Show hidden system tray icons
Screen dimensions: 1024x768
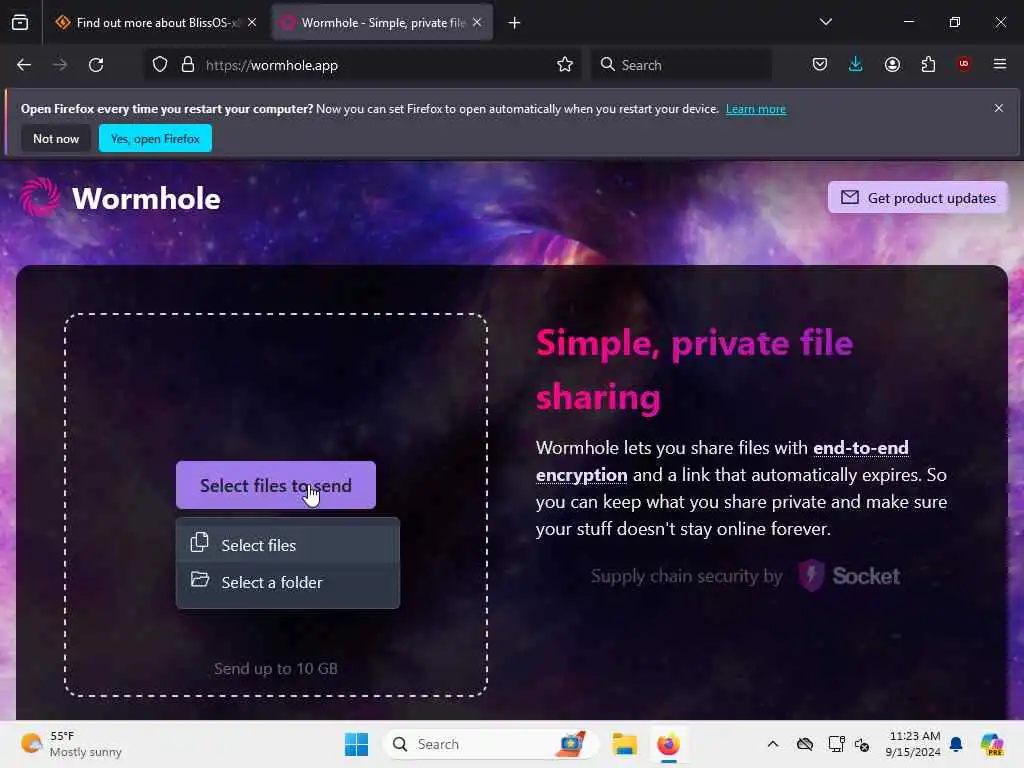click(773, 744)
